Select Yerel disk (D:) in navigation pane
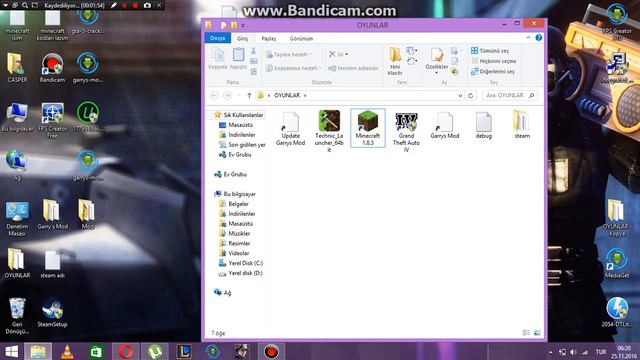Viewport: 640px width, 360px height. [x=241, y=273]
